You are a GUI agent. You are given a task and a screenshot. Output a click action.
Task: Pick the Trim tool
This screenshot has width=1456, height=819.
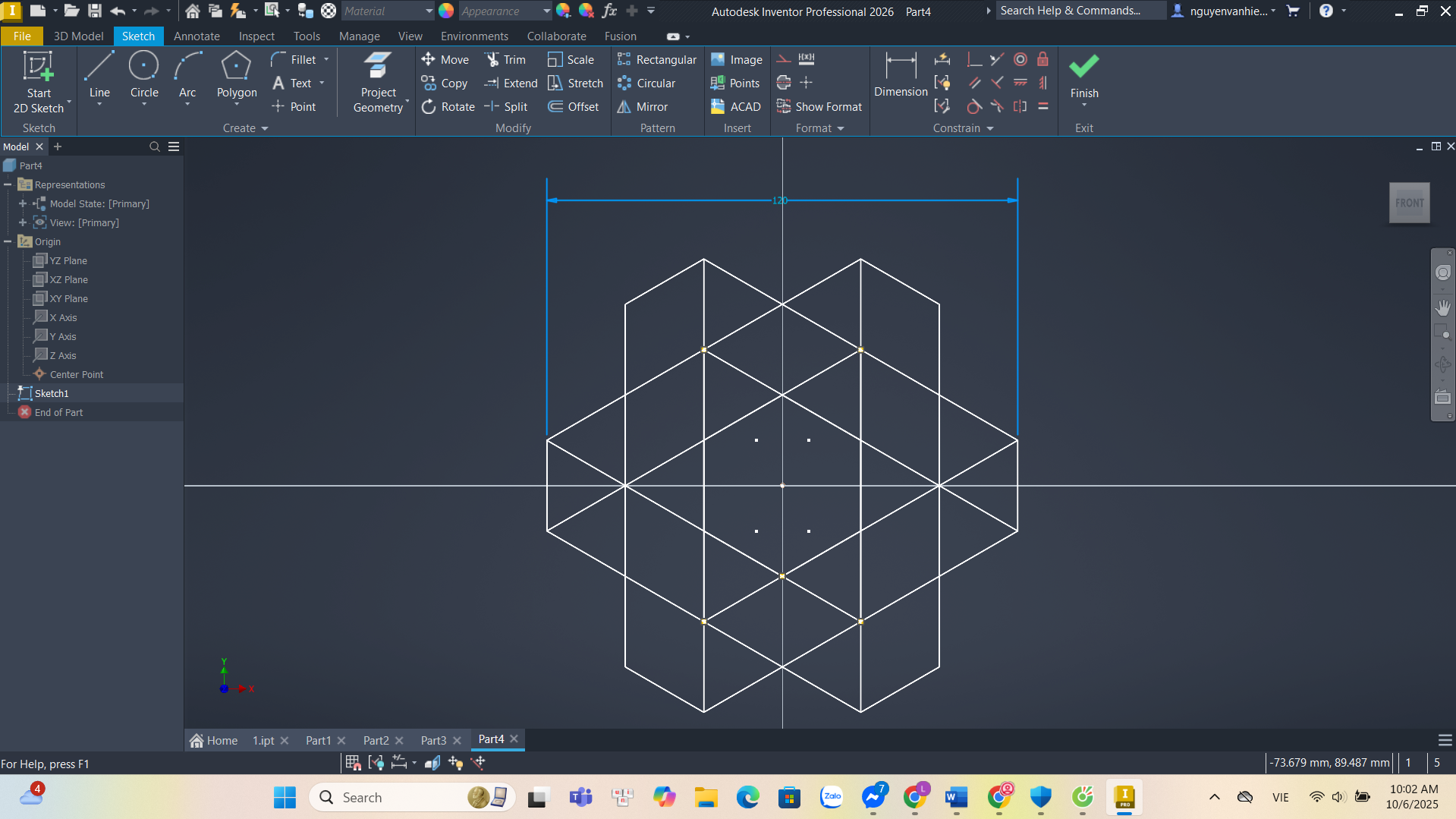505,60
